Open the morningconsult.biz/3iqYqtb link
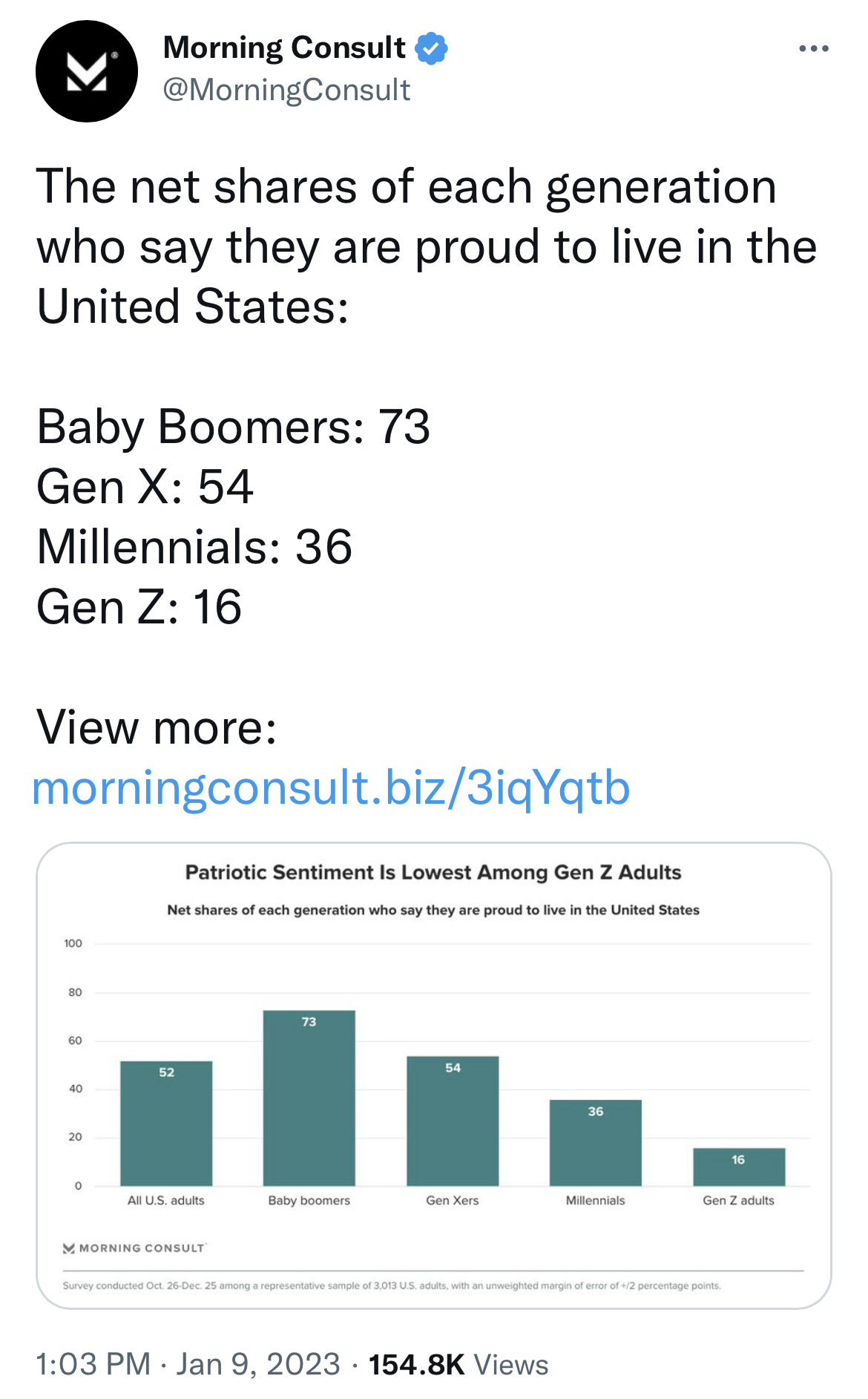Viewport: 868px width, 1399px height. [331, 787]
